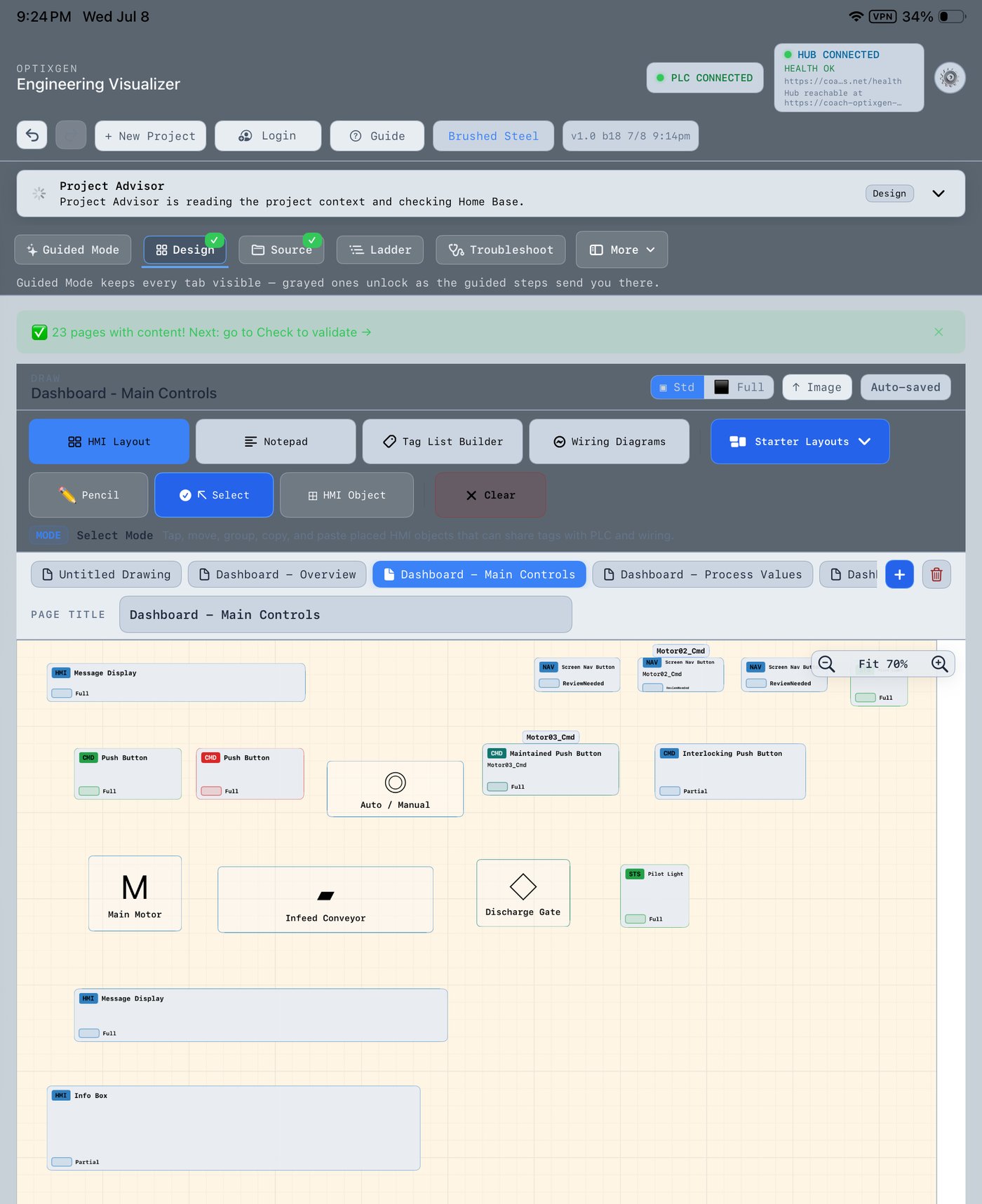
Task: Open the Tag List Builder
Action: (443, 441)
